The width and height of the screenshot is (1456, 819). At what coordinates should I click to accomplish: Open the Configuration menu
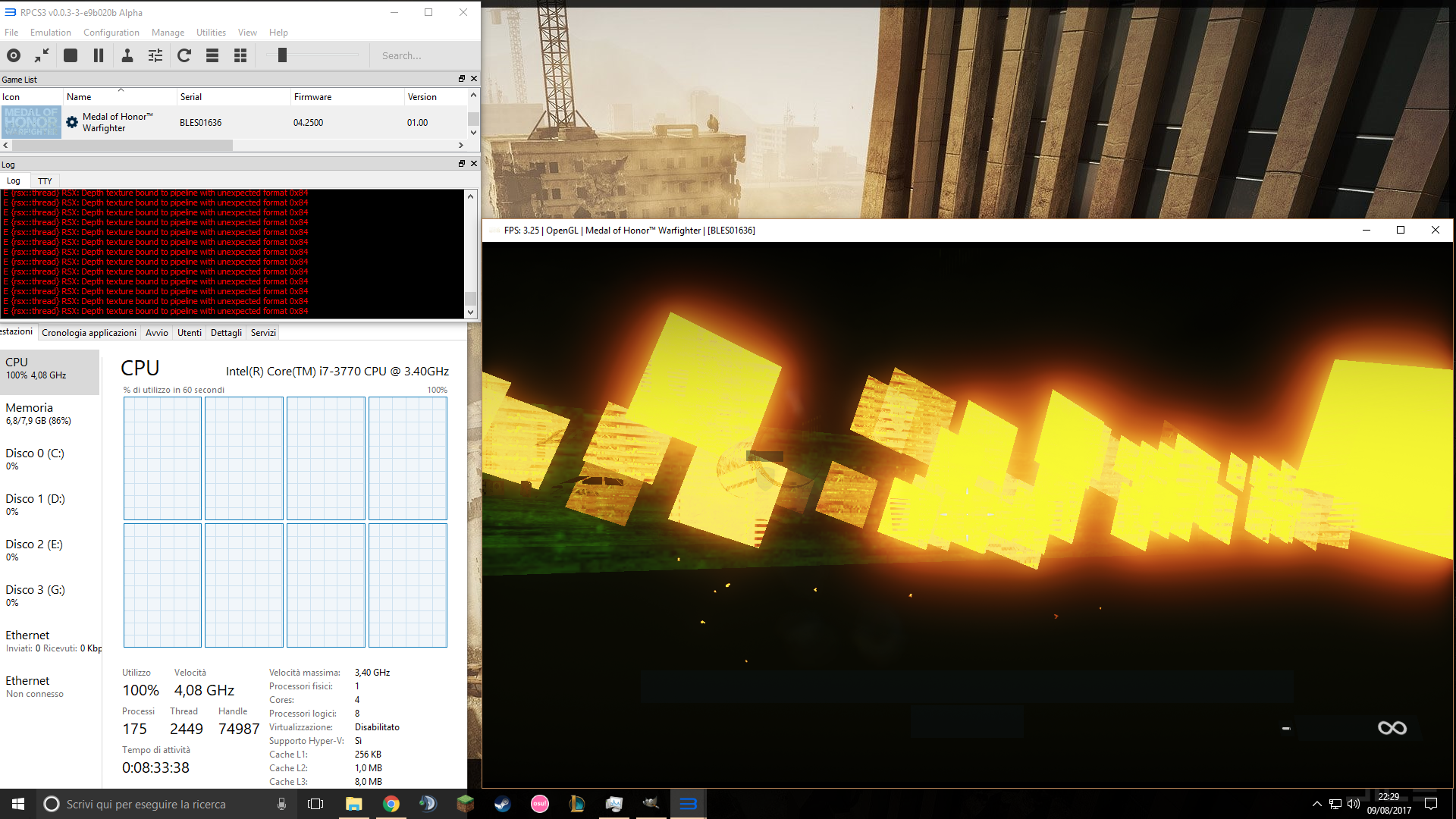(x=111, y=33)
